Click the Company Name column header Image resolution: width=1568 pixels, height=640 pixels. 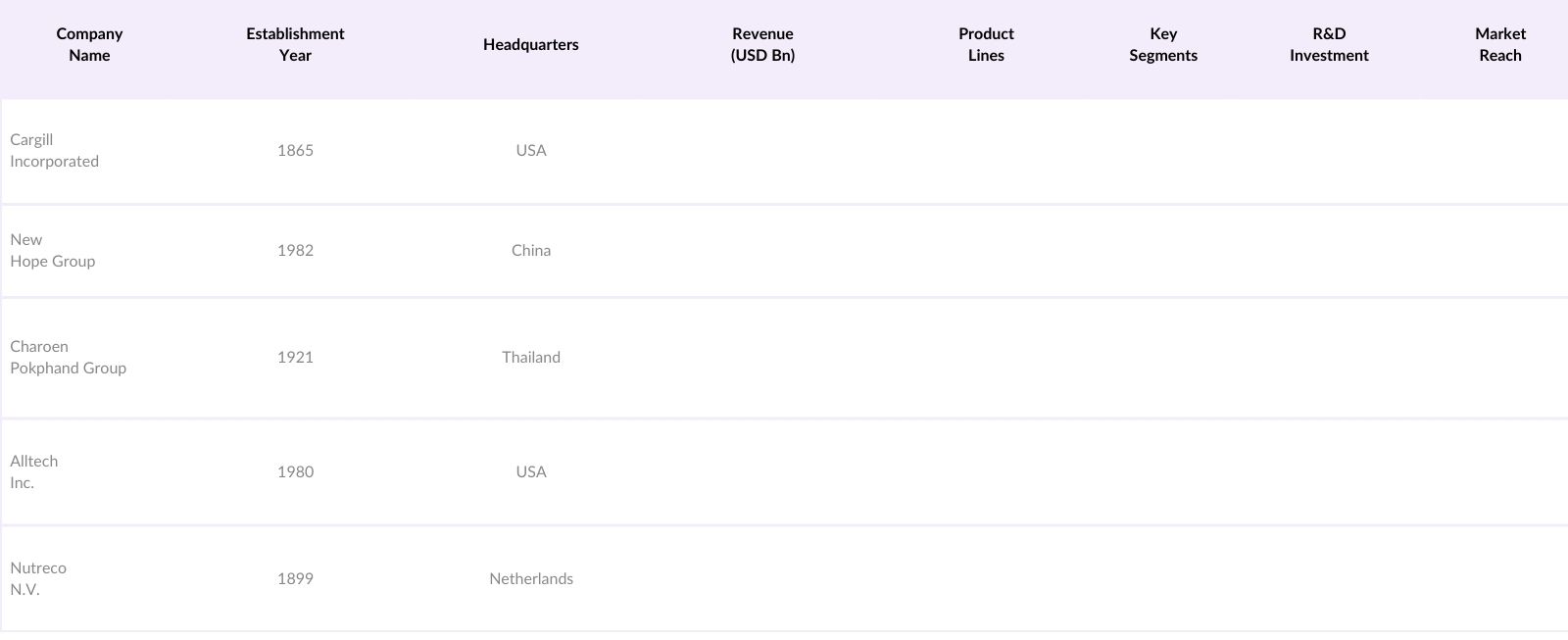[x=89, y=45]
